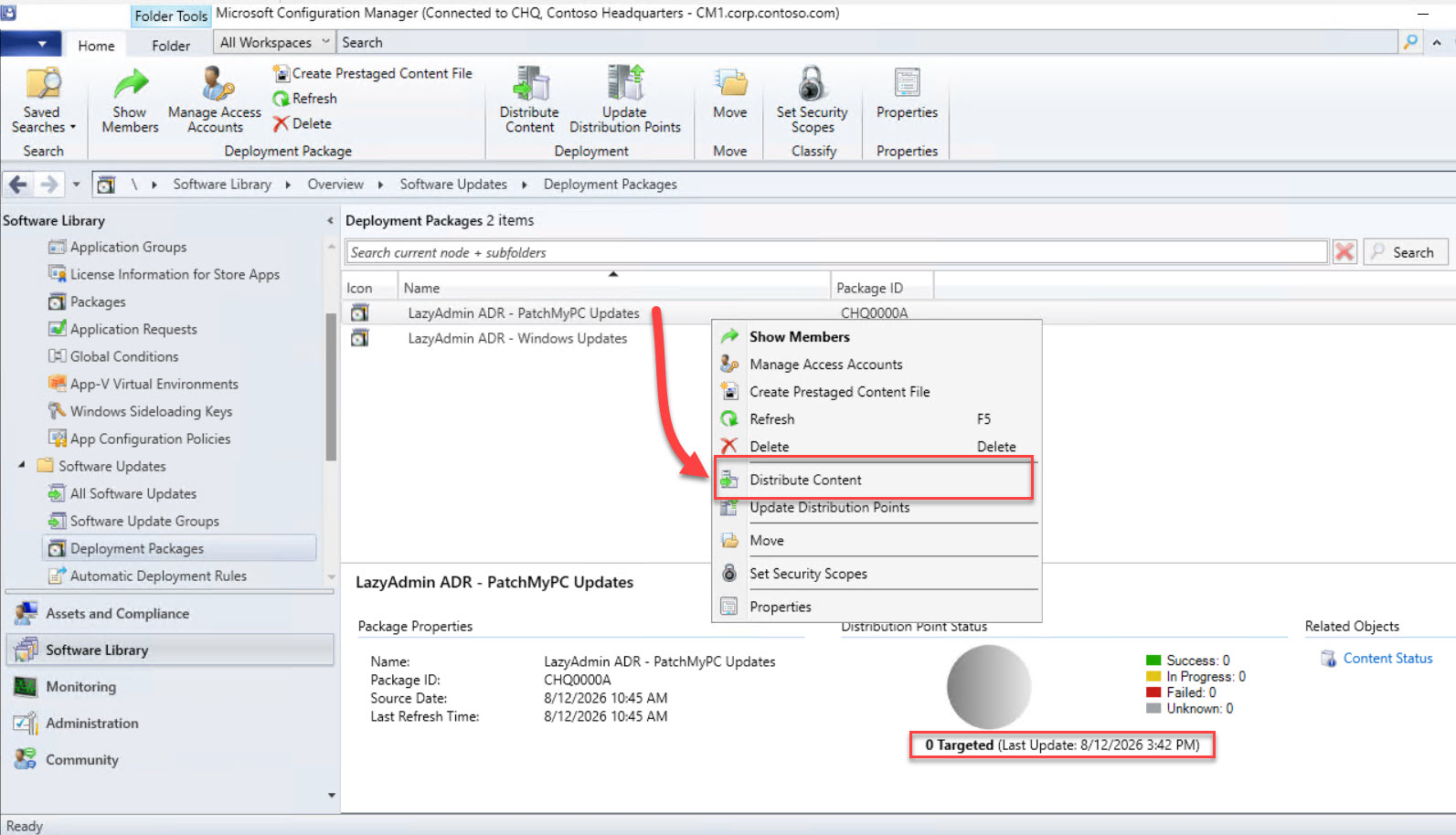The height and width of the screenshot is (835, 1456).
Task: Choose Update Distribution Points in context menu
Action: pos(877,508)
